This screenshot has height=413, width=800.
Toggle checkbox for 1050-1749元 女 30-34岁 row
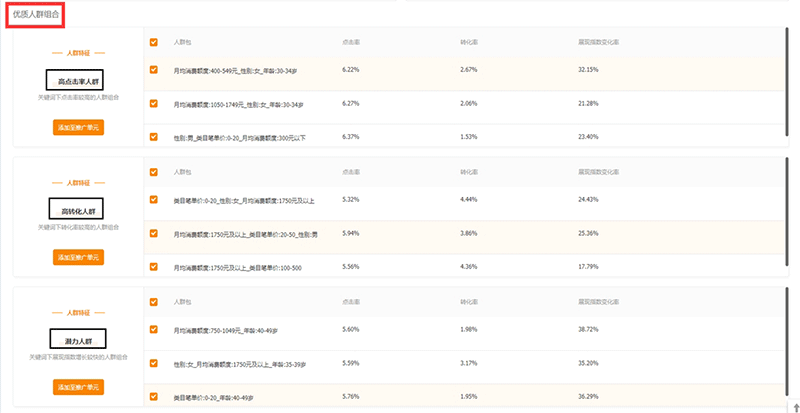point(153,103)
